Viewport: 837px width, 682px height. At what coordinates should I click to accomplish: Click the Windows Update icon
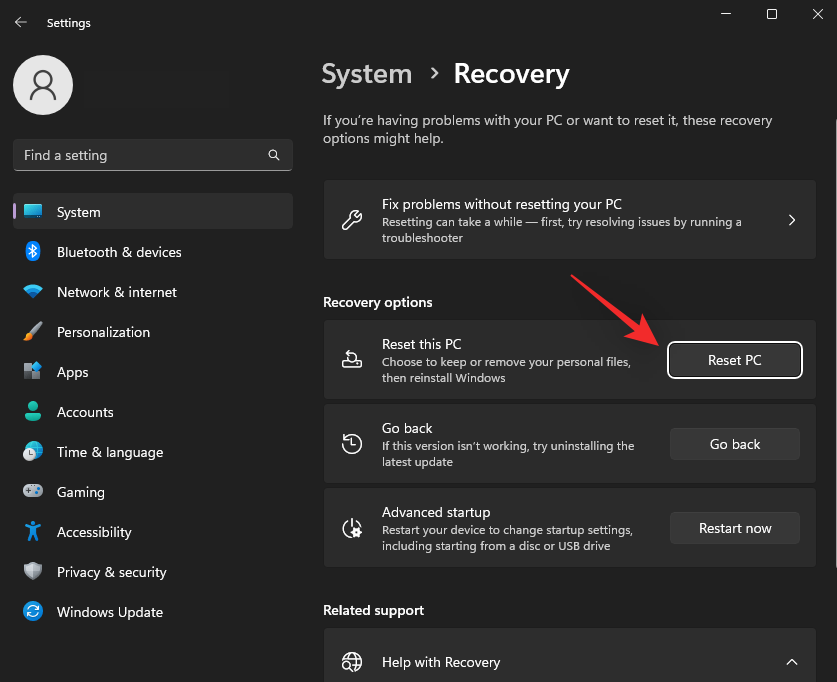point(32,612)
